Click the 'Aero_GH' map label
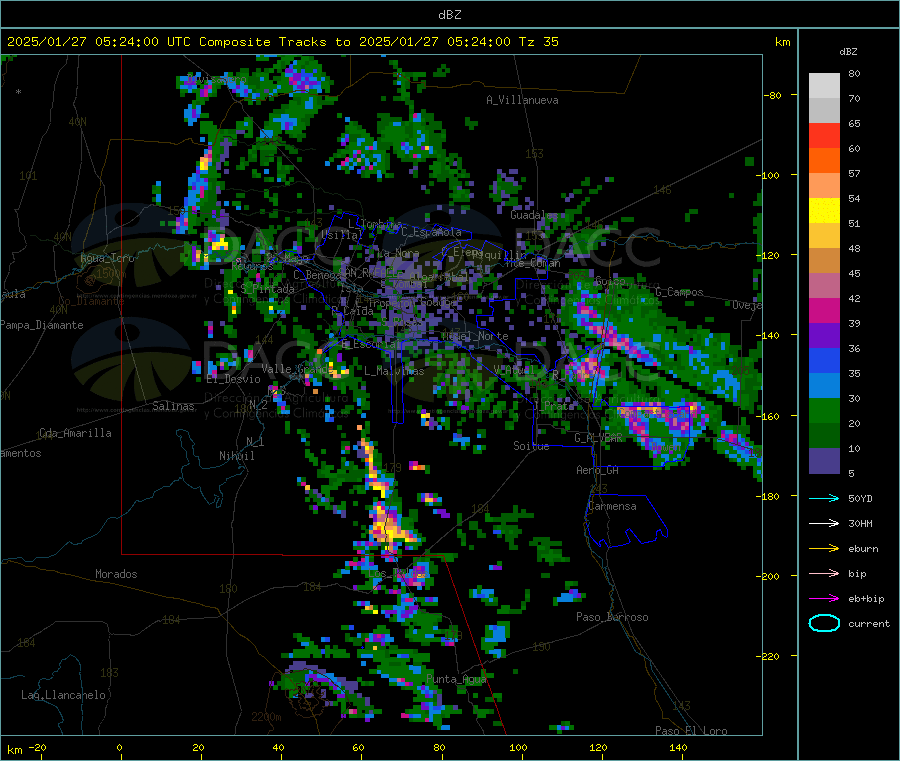The width and height of the screenshot is (900, 761). tap(597, 470)
